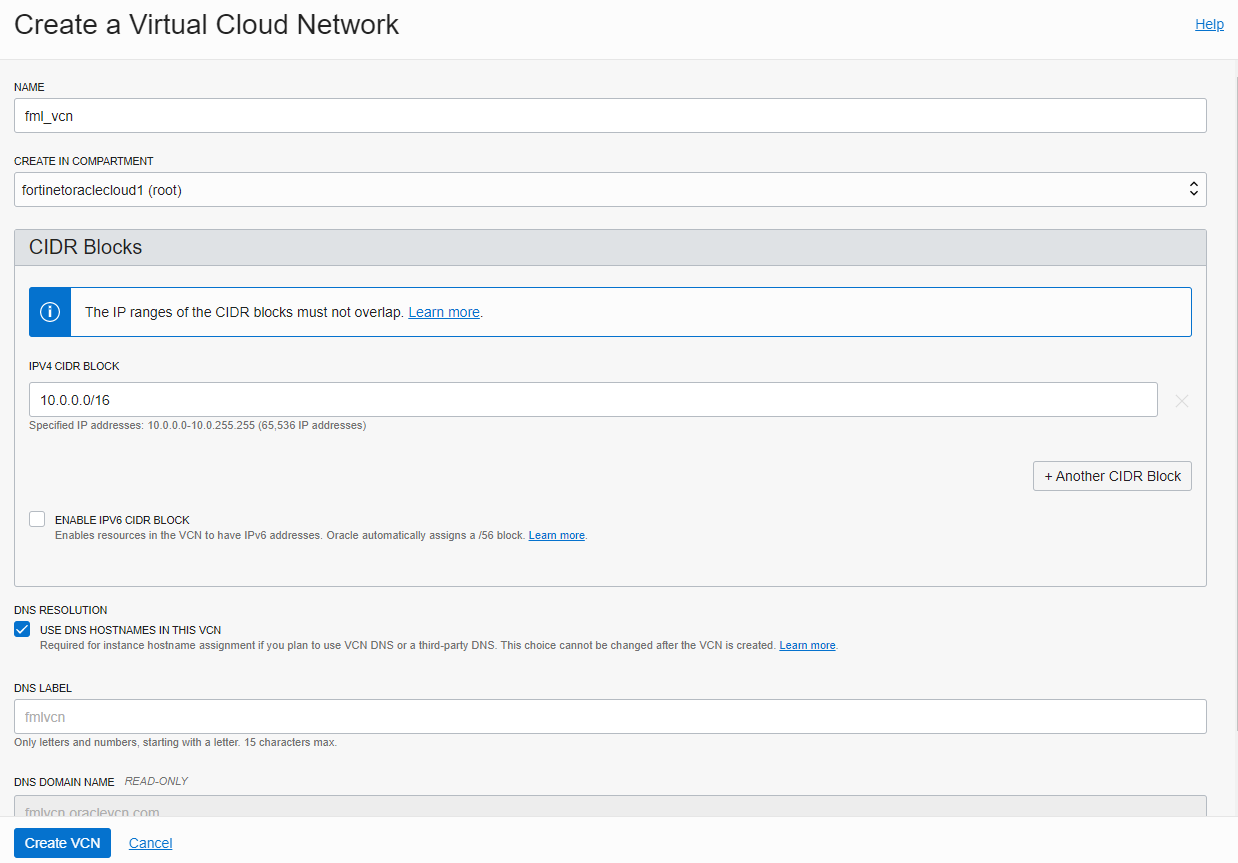Click the NAME field containing fml_vcn

(610, 115)
